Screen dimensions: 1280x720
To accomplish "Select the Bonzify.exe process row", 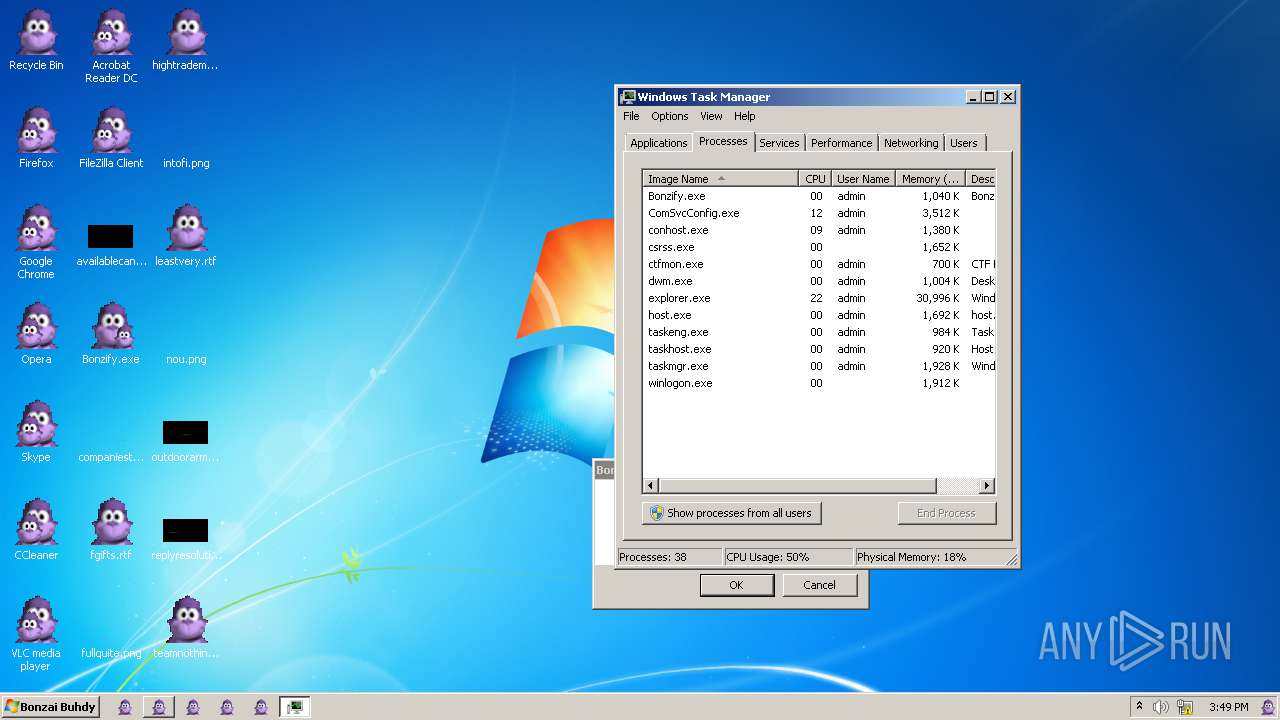I will point(819,196).
